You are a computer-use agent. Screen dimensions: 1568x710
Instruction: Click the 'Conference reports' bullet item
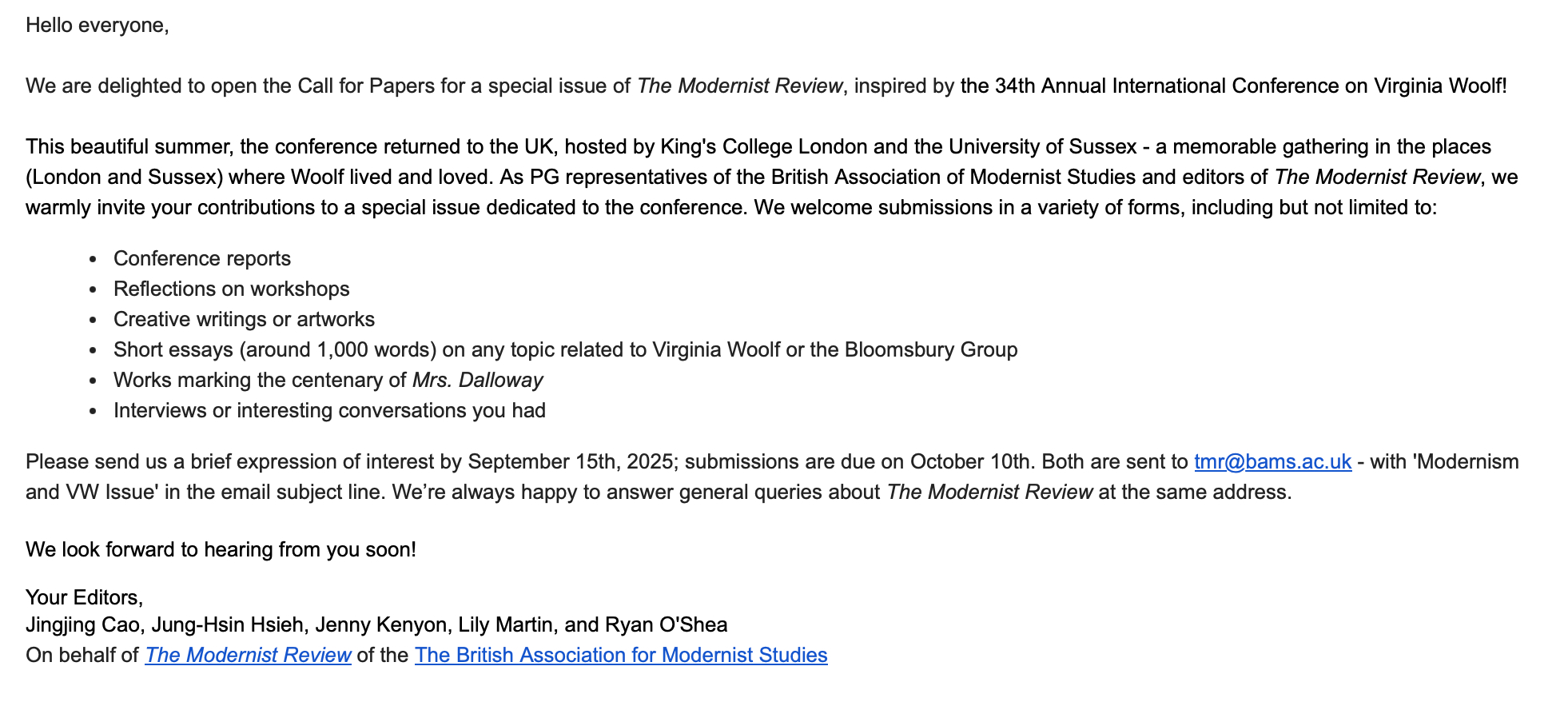(201, 259)
